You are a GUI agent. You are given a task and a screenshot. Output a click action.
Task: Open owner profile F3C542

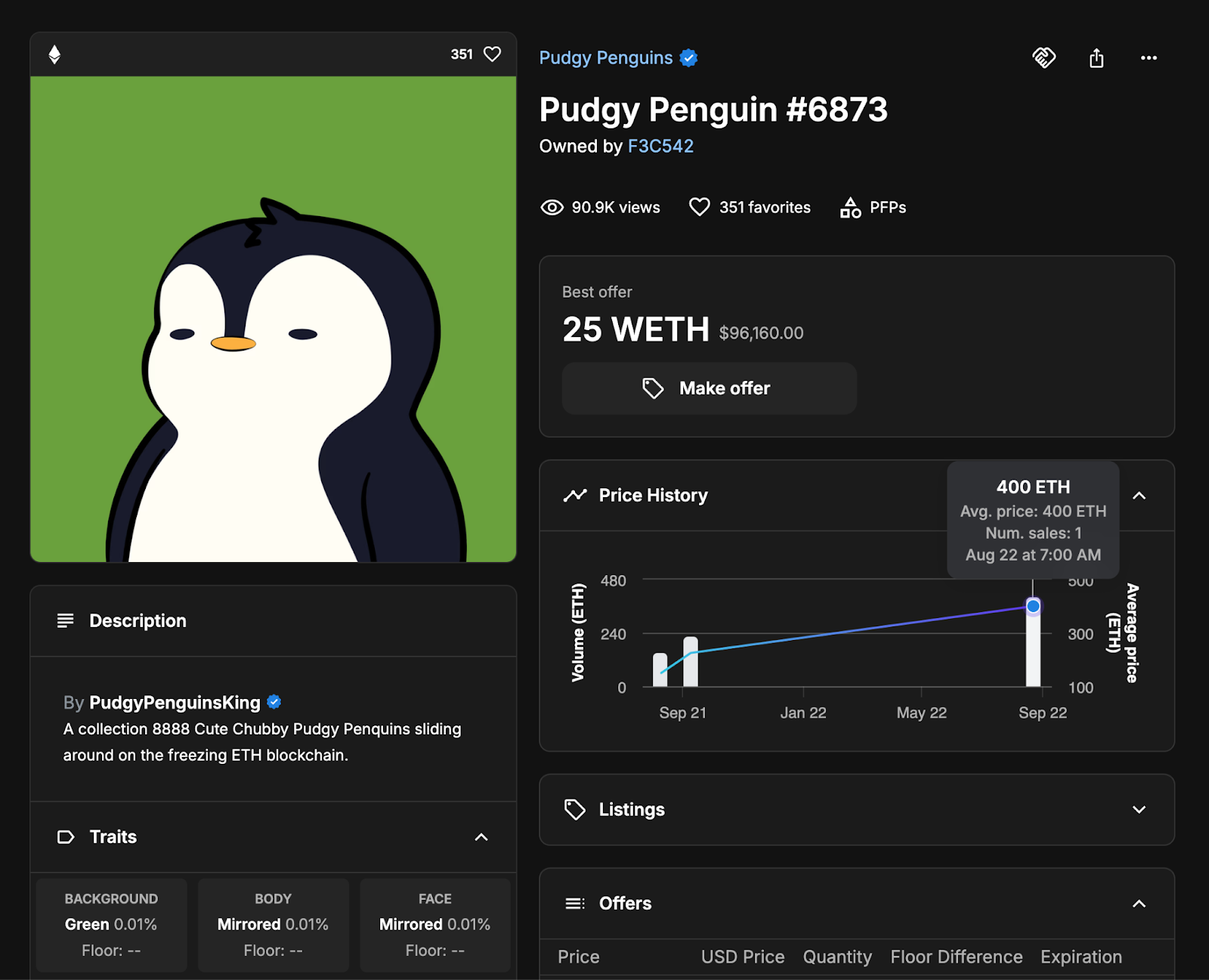click(x=660, y=146)
